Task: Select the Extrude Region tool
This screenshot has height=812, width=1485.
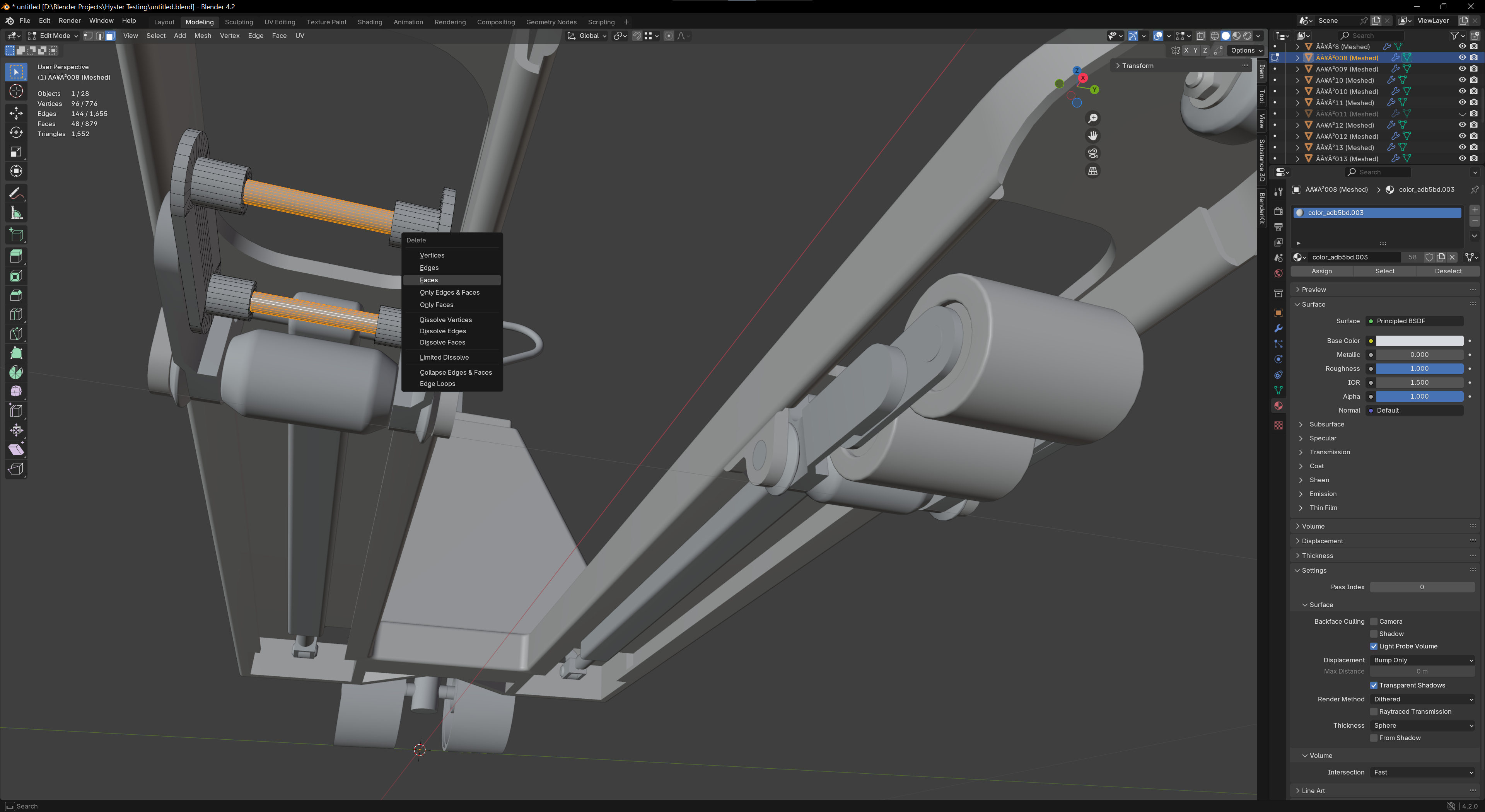Action: click(x=16, y=256)
